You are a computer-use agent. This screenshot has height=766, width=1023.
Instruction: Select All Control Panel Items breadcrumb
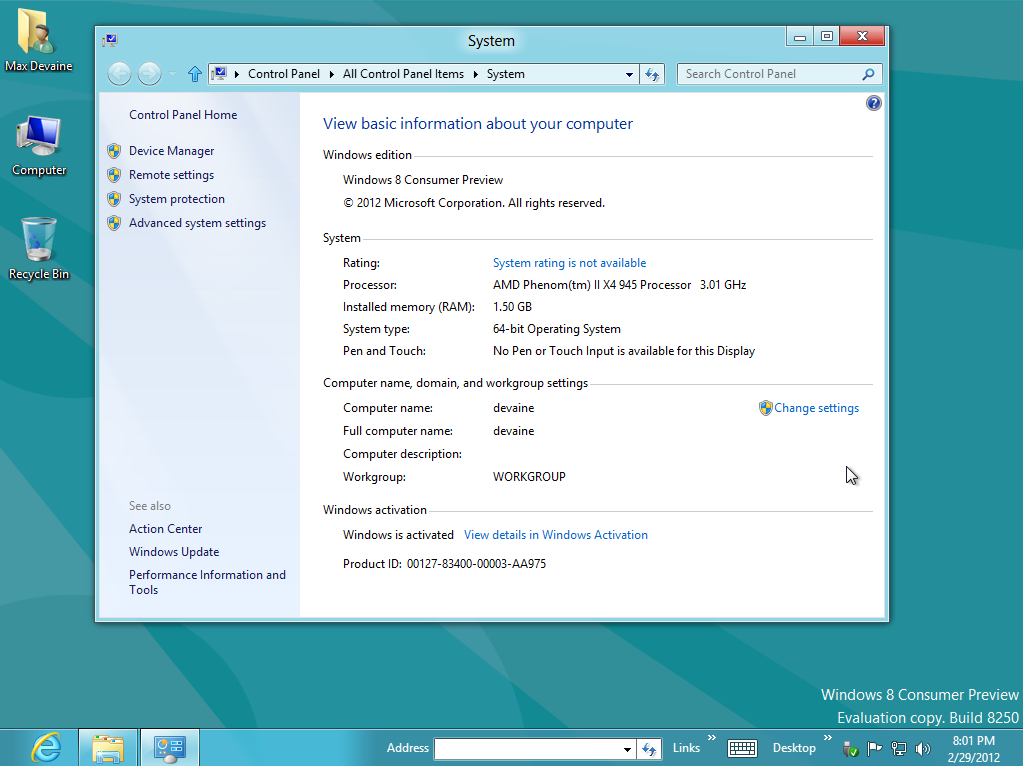coord(403,74)
